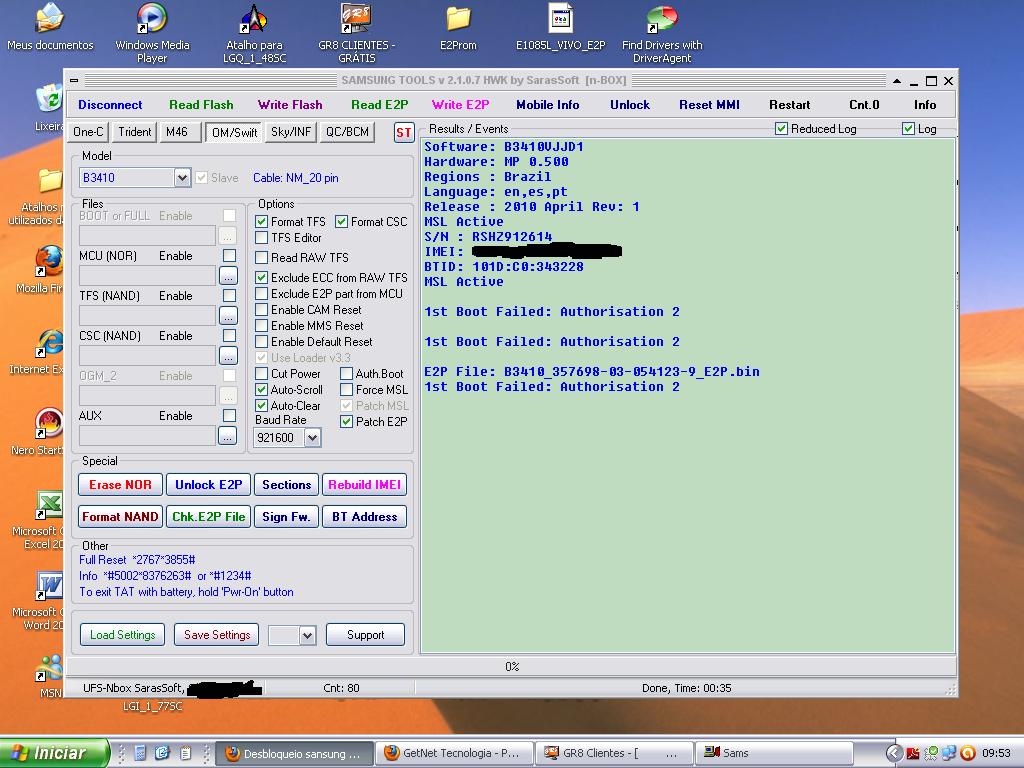Viewport: 1024px width, 768px height.
Task: Click the red ST button
Action: pyautogui.click(x=404, y=133)
